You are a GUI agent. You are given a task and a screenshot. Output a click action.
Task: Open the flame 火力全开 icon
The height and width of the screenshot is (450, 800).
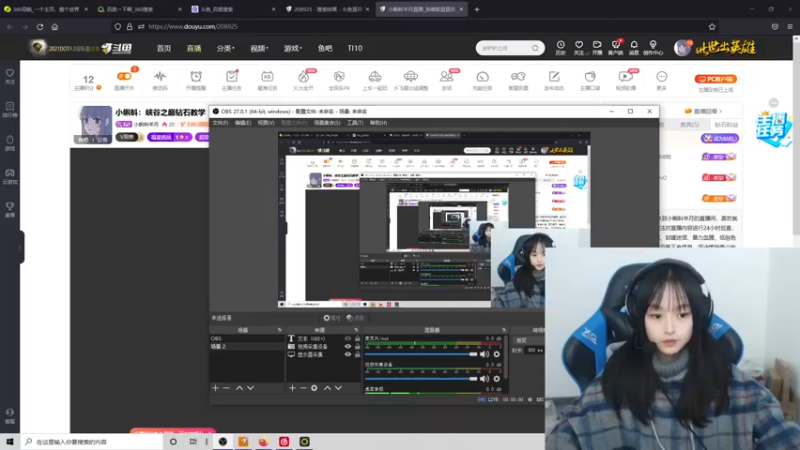pos(304,77)
